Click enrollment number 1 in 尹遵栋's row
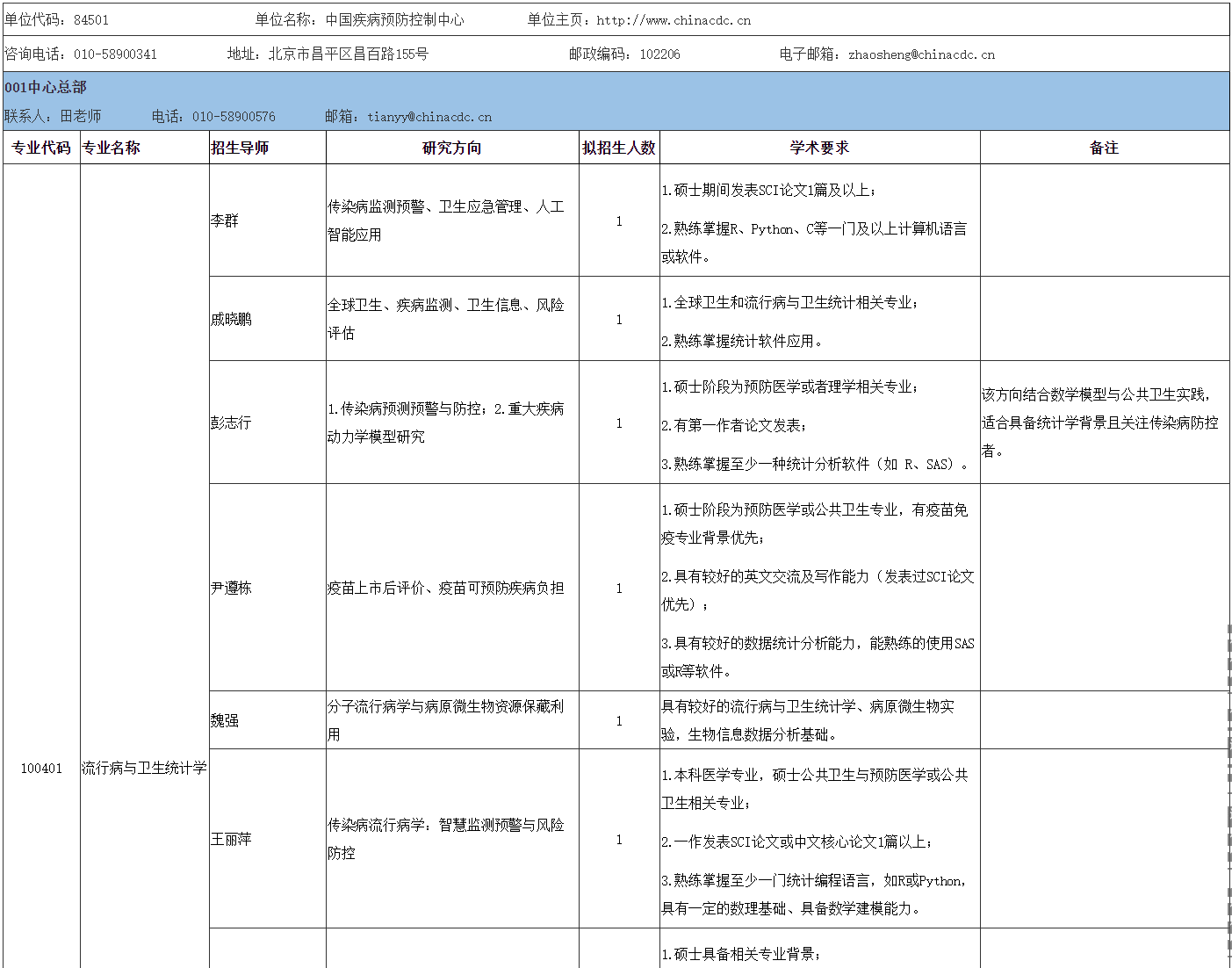 (619, 589)
